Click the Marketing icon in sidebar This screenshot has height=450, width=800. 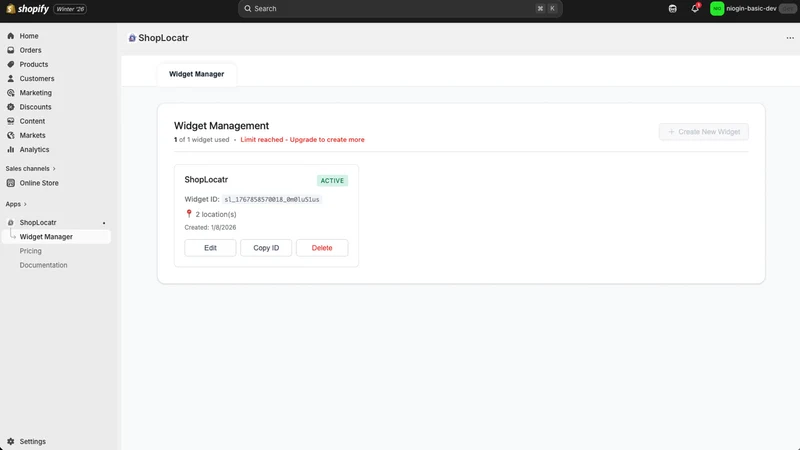tap(11, 93)
